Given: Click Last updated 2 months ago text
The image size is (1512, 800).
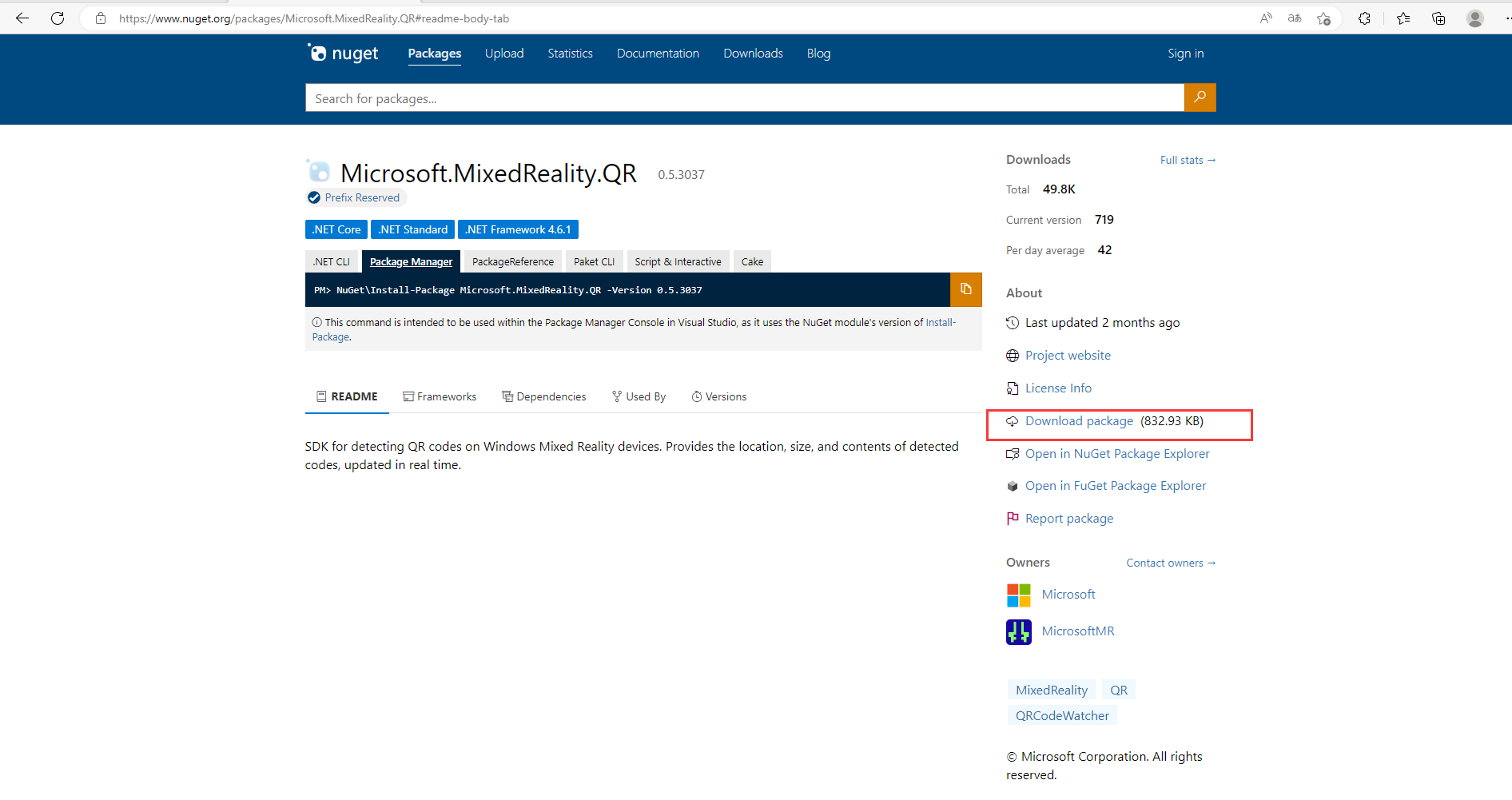Looking at the screenshot, I should coord(1102,323).
